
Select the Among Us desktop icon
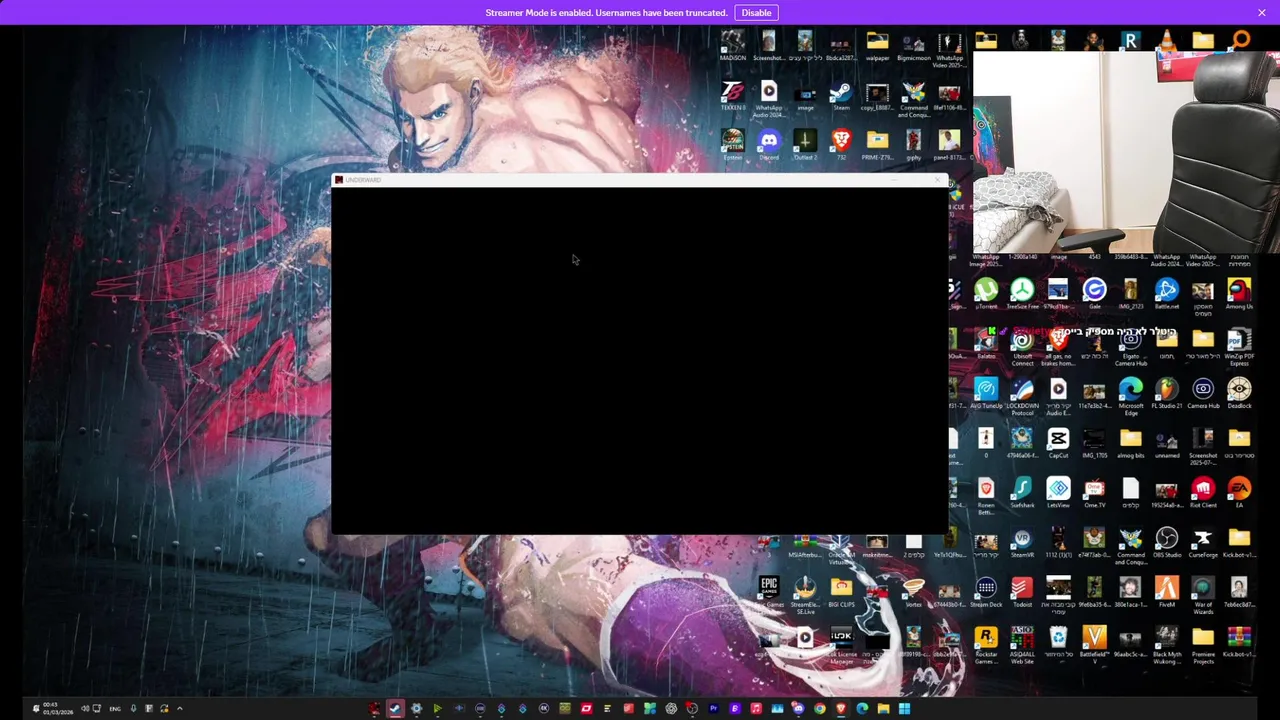[x=1239, y=295]
